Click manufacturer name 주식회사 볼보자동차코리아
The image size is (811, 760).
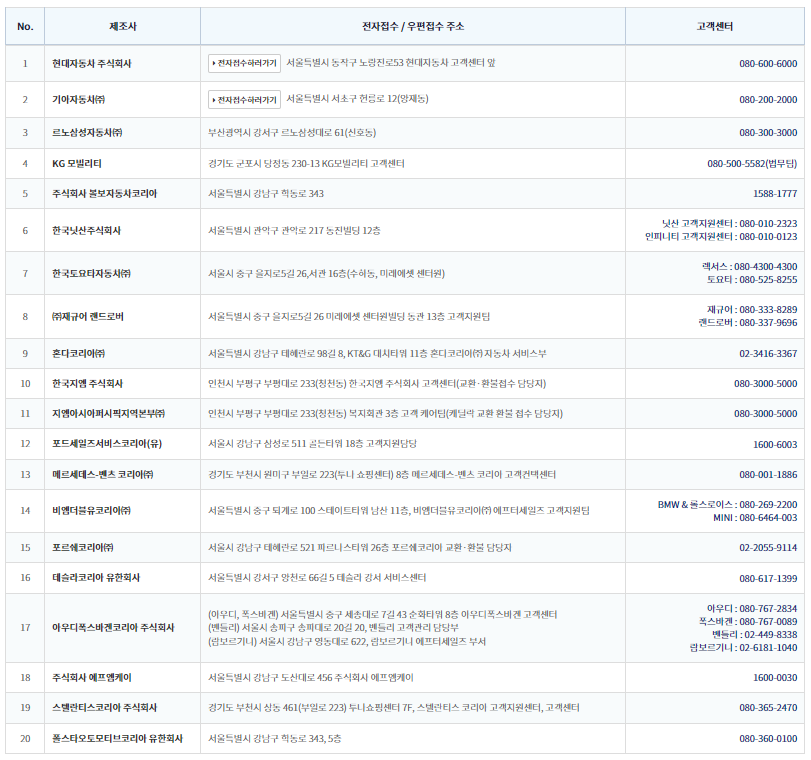(104, 193)
